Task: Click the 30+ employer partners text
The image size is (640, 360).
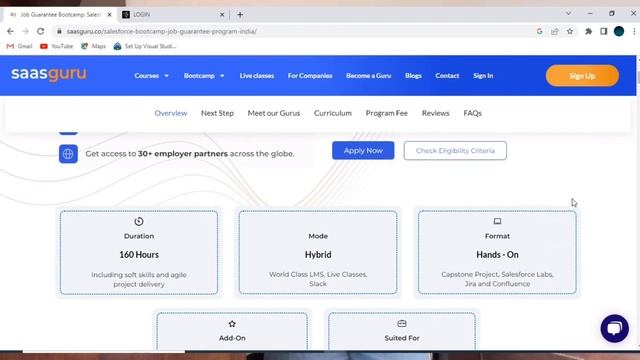Action: (182, 154)
